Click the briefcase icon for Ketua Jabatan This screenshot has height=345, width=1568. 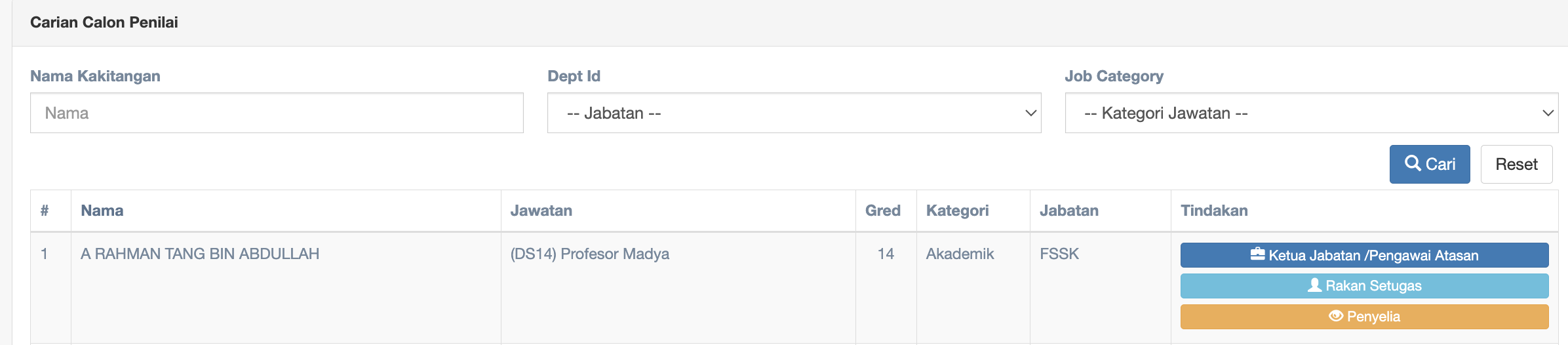pos(1257,254)
